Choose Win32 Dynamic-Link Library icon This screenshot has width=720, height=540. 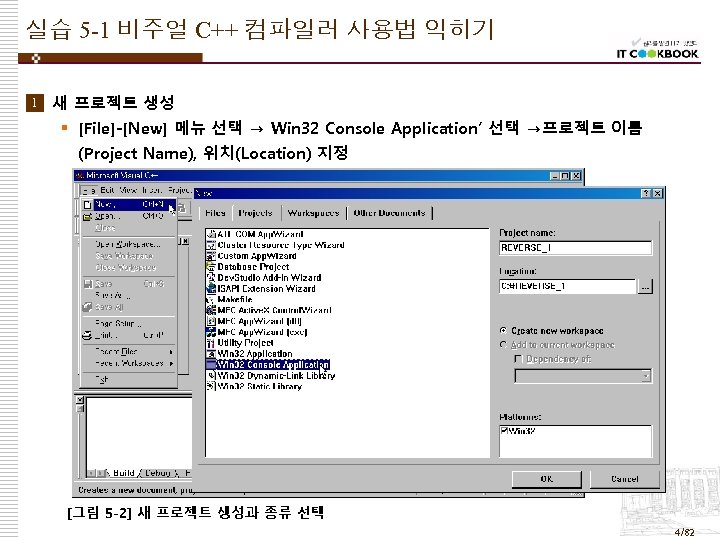211,376
